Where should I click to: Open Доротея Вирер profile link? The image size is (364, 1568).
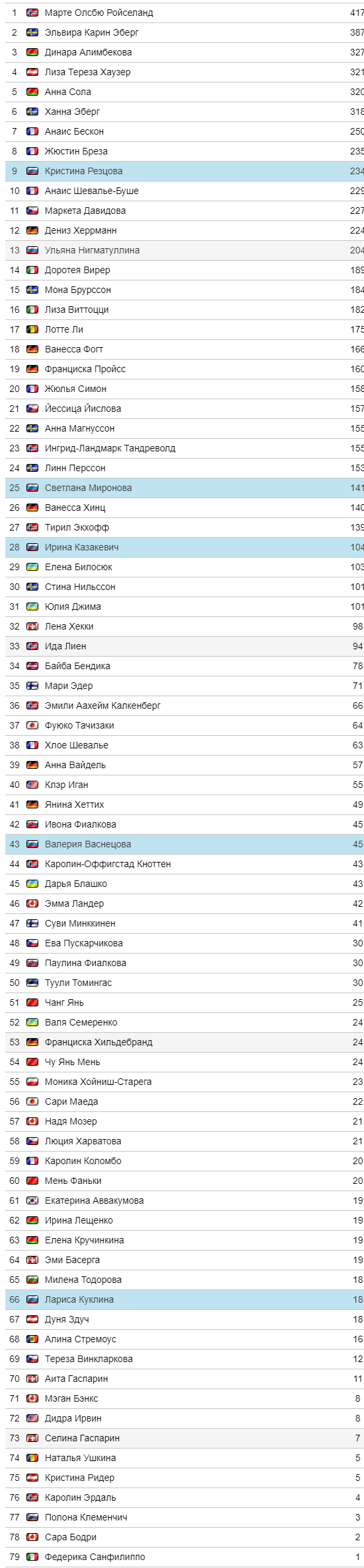pos(77,270)
